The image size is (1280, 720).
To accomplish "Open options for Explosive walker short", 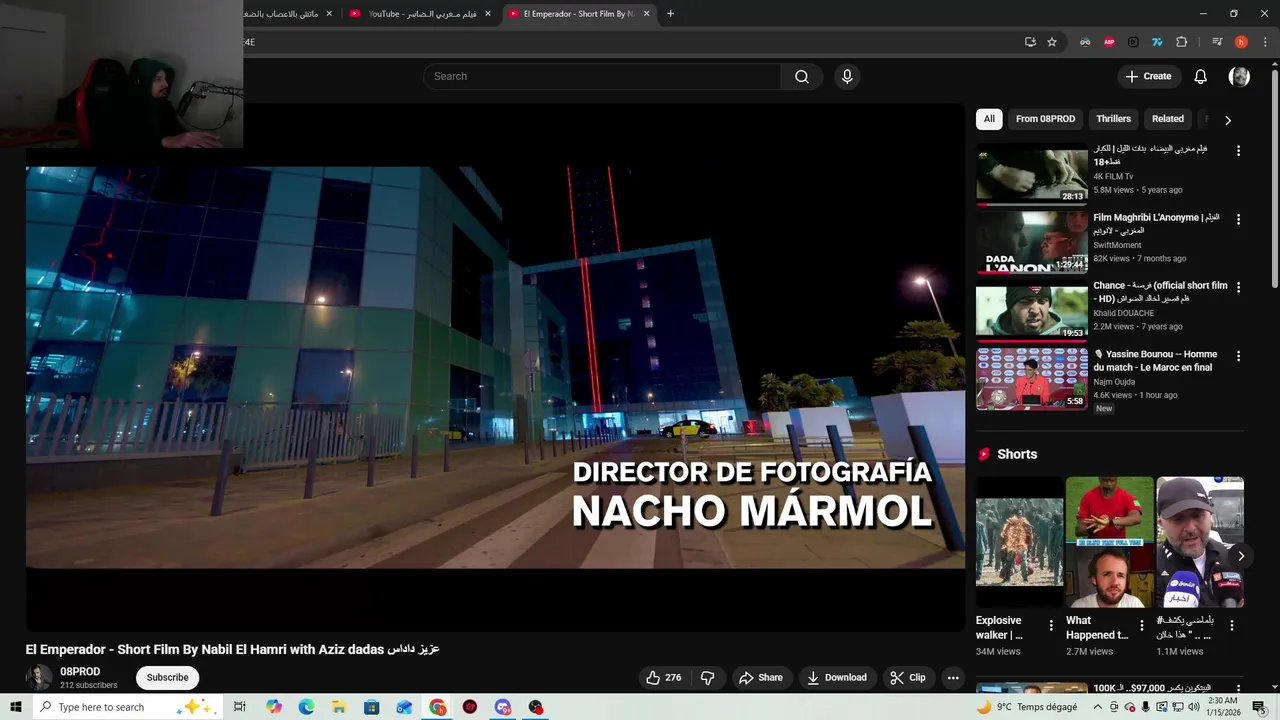I will [1050, 626].
